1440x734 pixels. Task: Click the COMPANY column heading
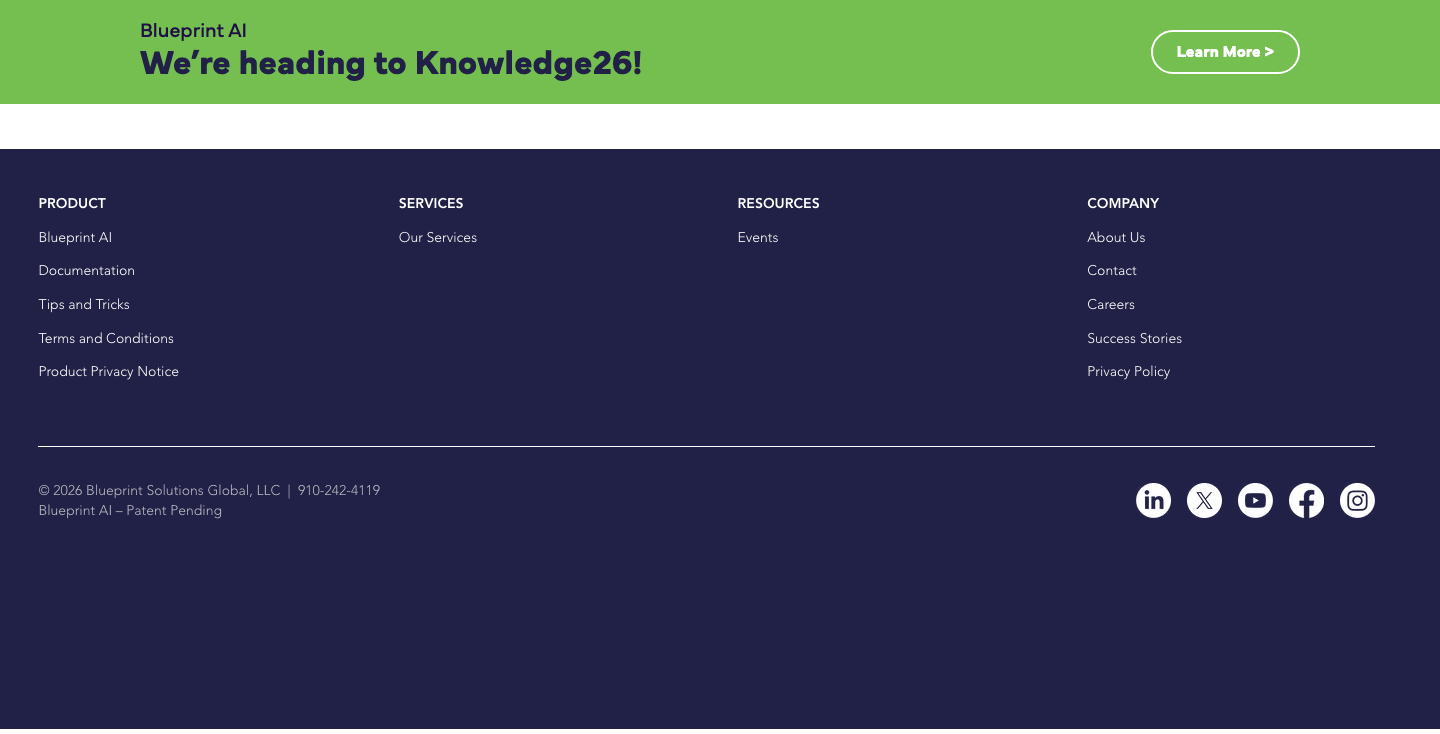point(1123,203)
